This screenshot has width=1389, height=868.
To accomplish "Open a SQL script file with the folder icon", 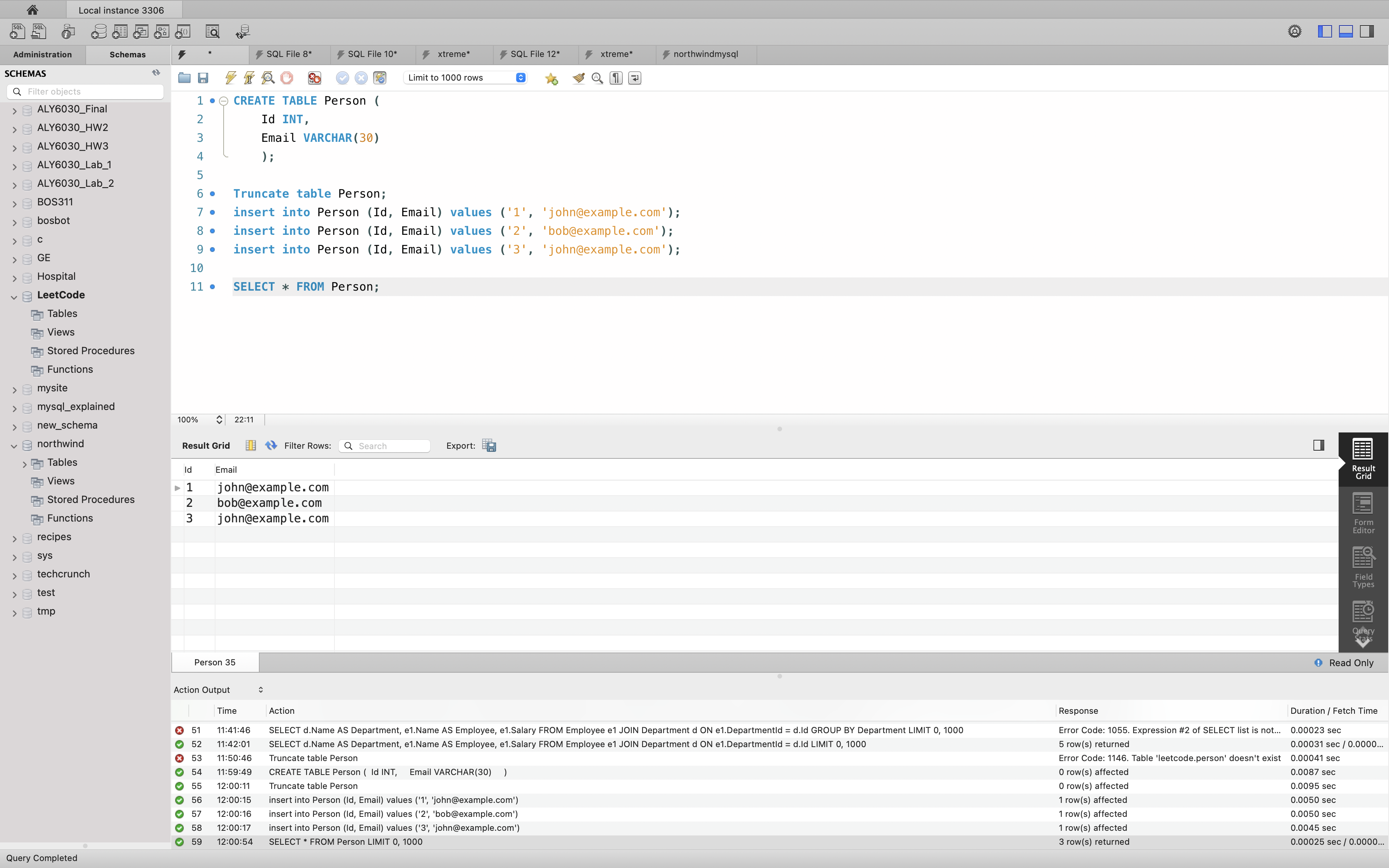I will pos(184,78).
